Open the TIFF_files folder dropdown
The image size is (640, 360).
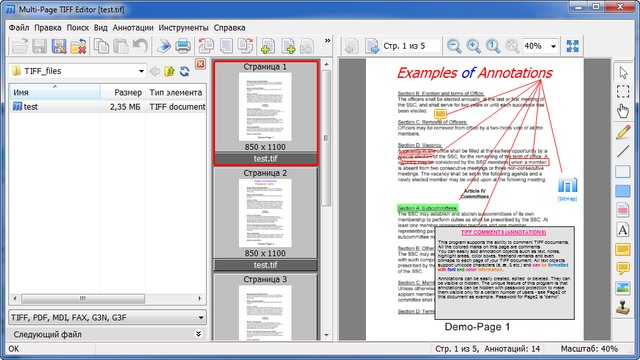pyautogui.click(x=141, y=71)
